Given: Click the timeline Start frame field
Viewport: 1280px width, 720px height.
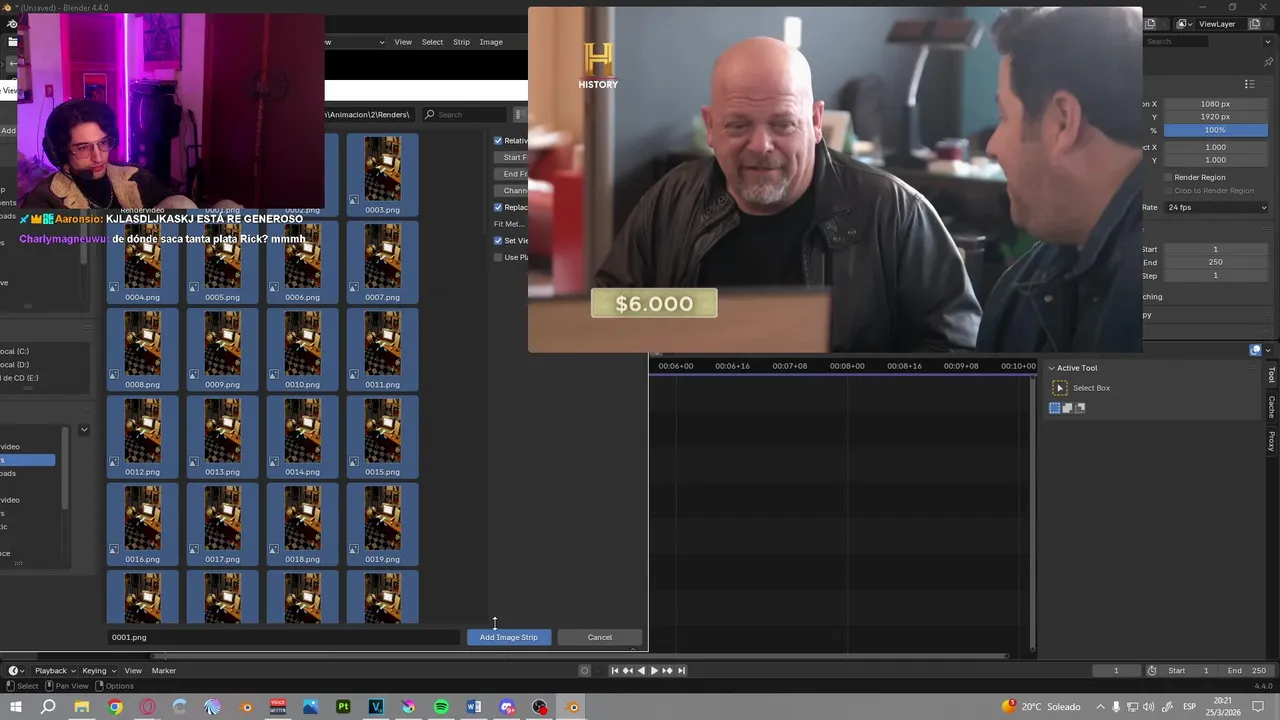Looking at the screenshot, I should 1189,671.
